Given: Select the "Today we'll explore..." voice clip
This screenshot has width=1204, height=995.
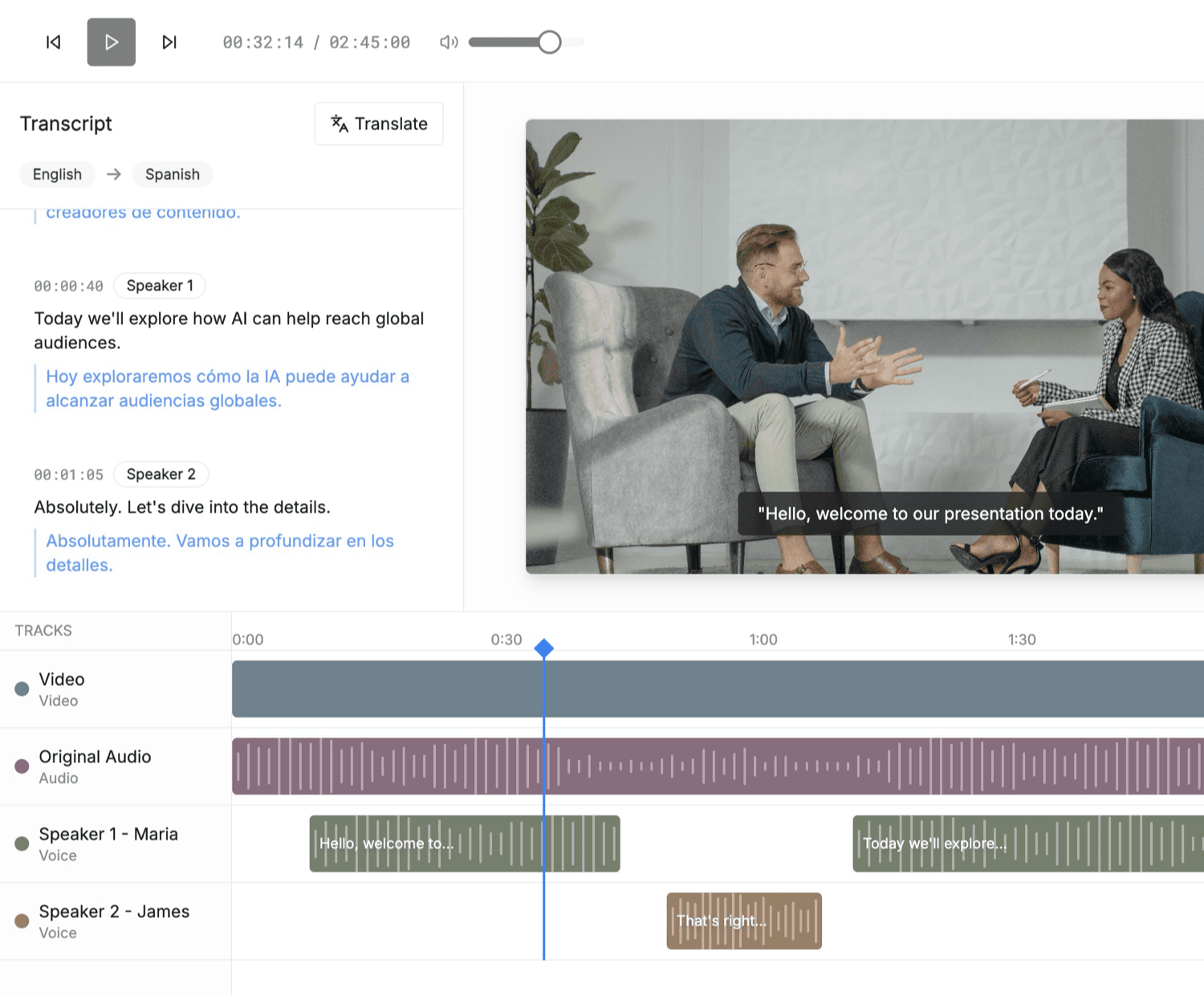Looking at the screenshot, I should point(1027,844).
